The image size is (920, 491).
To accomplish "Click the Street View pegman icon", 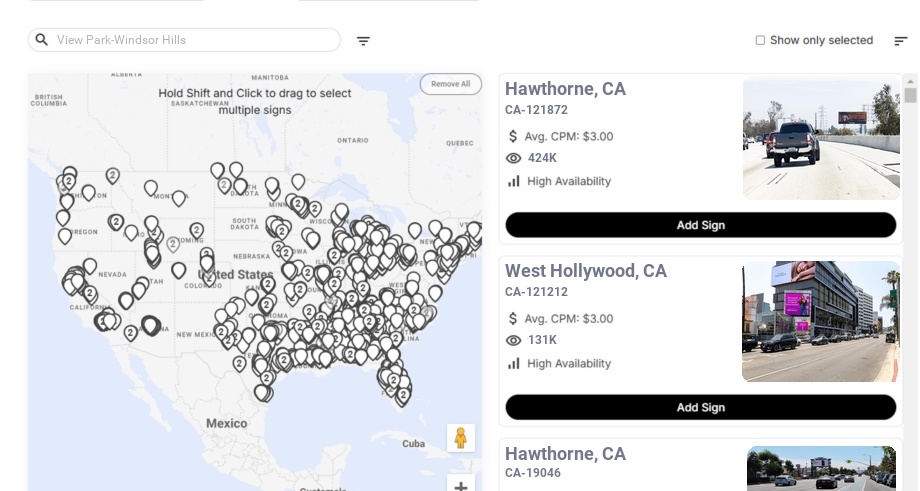I will click(461, 438).
